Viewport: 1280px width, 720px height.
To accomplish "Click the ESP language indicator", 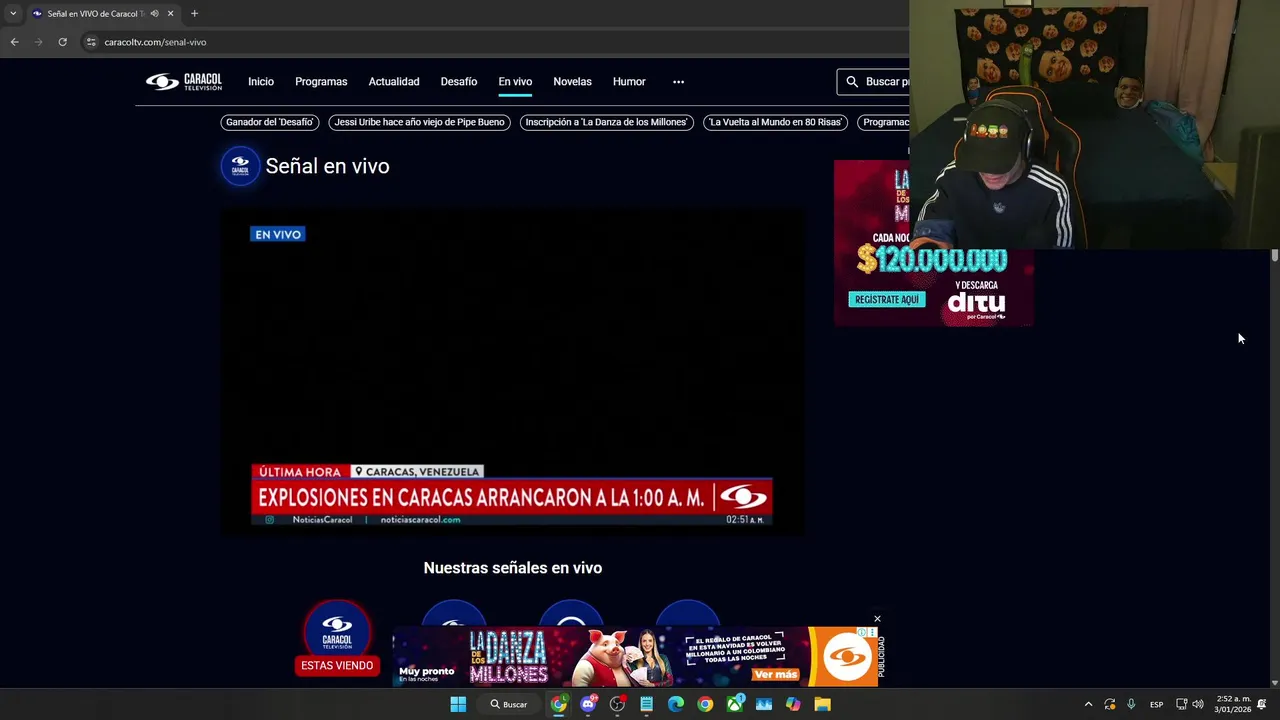I will [1156, 704].
